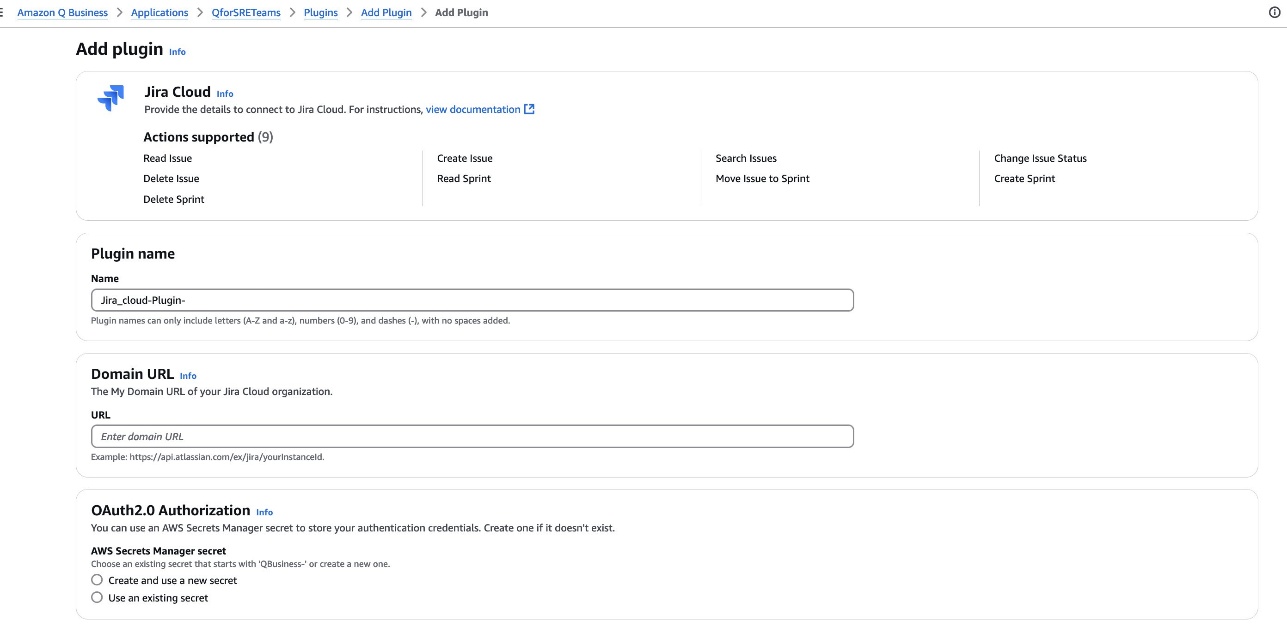
Task: Click the 'Enter domain URL' input field
Action: coord(472,436)
